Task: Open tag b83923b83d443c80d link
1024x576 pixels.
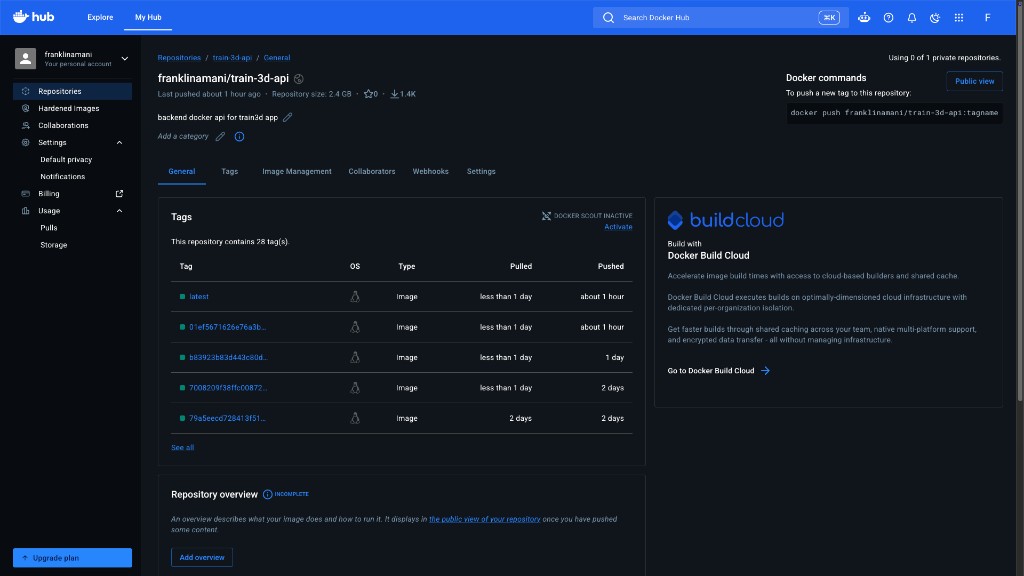Action: pos(228,357)
